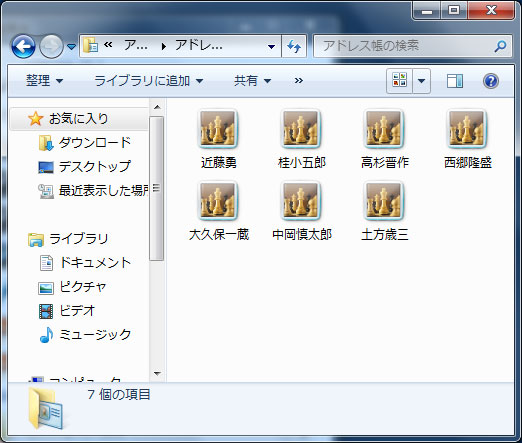Open the view options dropdown arrow
522x443 pixels.
click(x=421, y=81)
